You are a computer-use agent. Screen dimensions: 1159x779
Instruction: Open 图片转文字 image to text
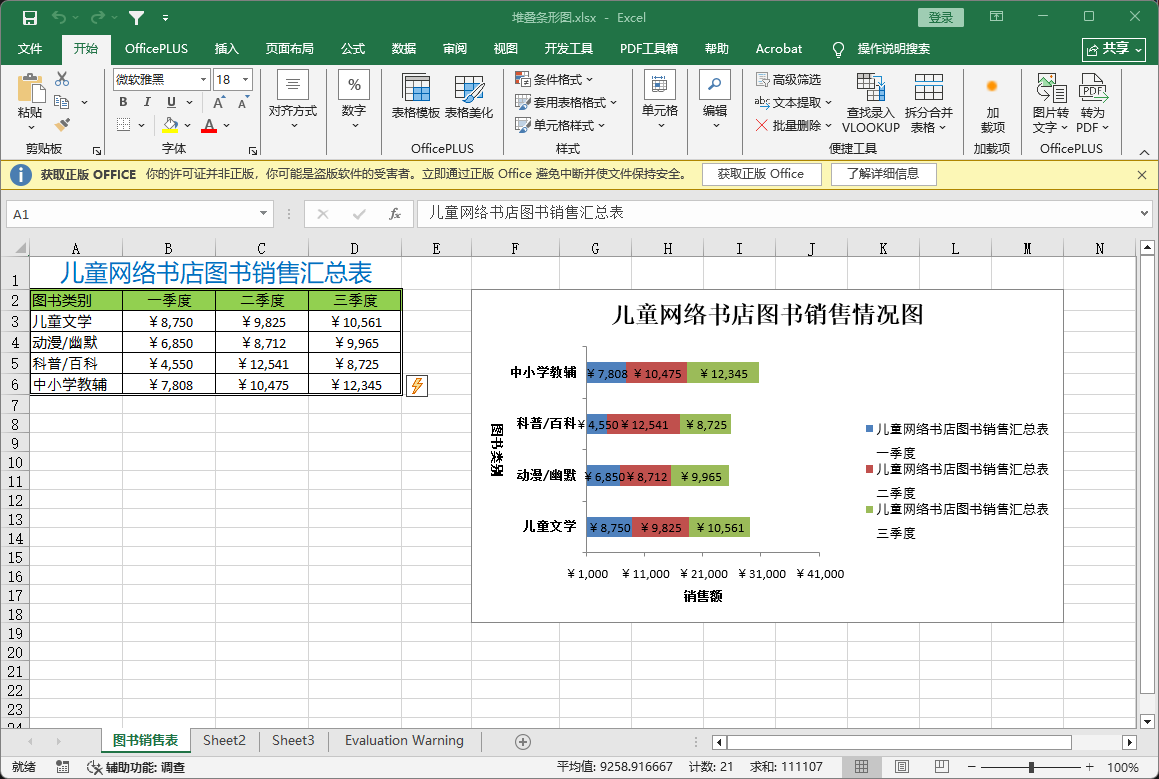(x=1051, y=103)
